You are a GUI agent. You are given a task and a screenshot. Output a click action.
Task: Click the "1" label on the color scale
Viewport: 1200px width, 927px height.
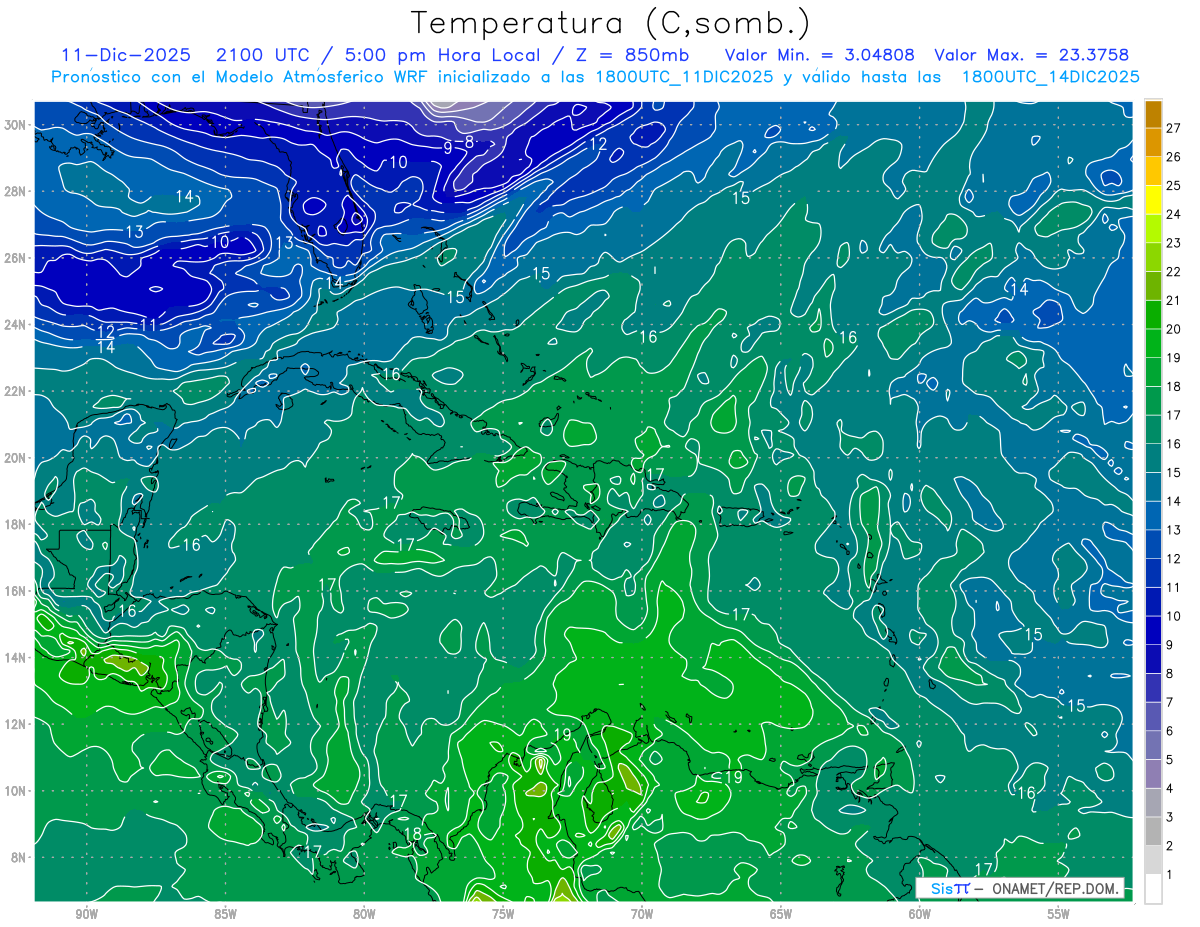pyautogui.click(x=1170, y=875)
